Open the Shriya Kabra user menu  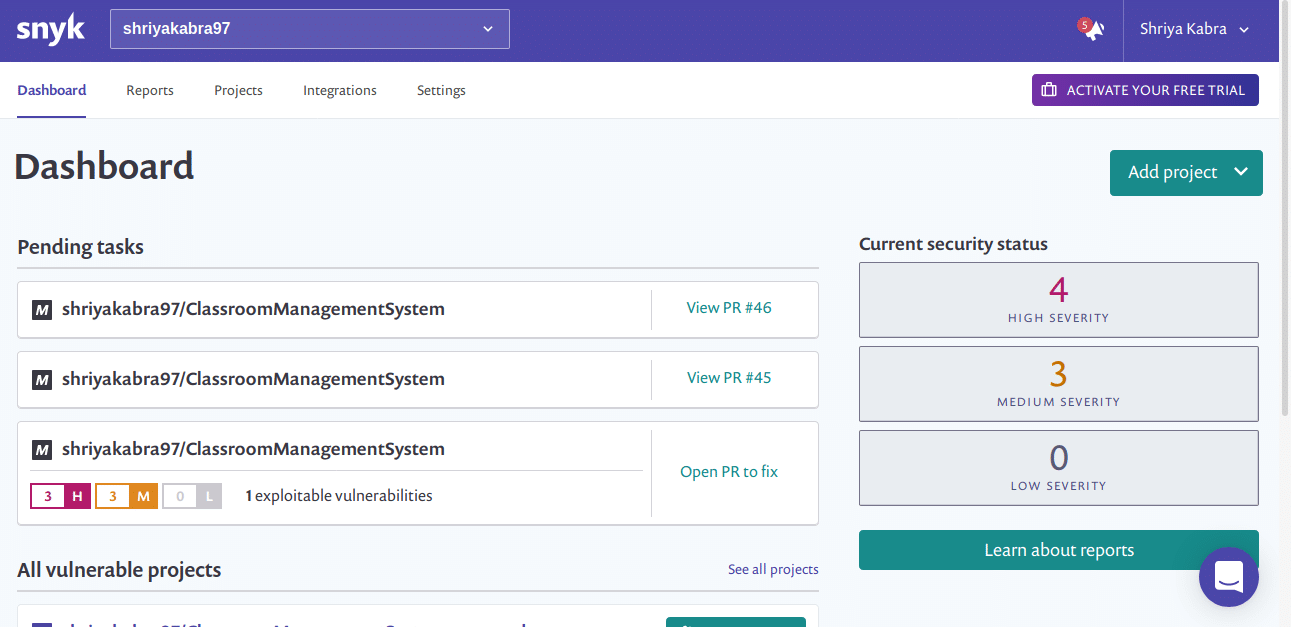coord(1195,29)
